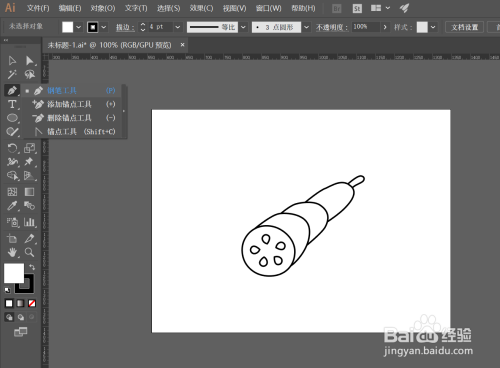
Task: Select the Magic Wand tool
Action: pyautogui.click(x=12, y=74)
